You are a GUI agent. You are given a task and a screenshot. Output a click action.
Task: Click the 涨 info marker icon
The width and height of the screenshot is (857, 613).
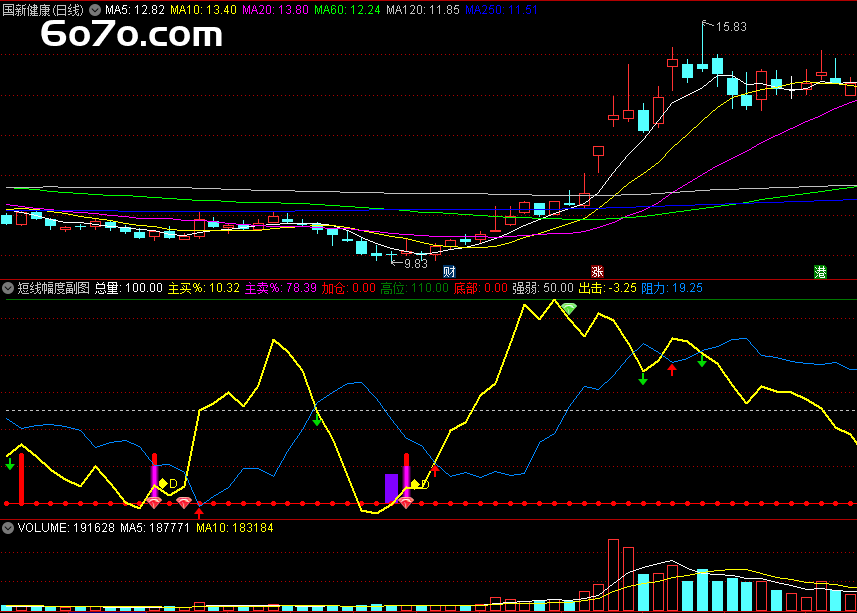597,272
